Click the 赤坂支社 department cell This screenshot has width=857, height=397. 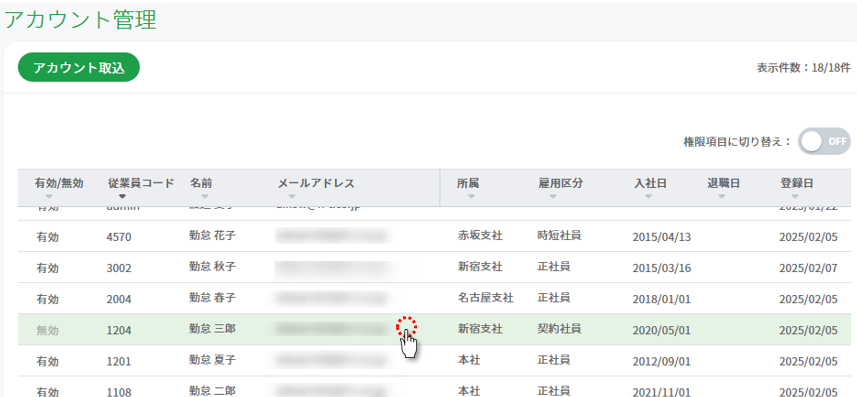(x=480, y=236)
